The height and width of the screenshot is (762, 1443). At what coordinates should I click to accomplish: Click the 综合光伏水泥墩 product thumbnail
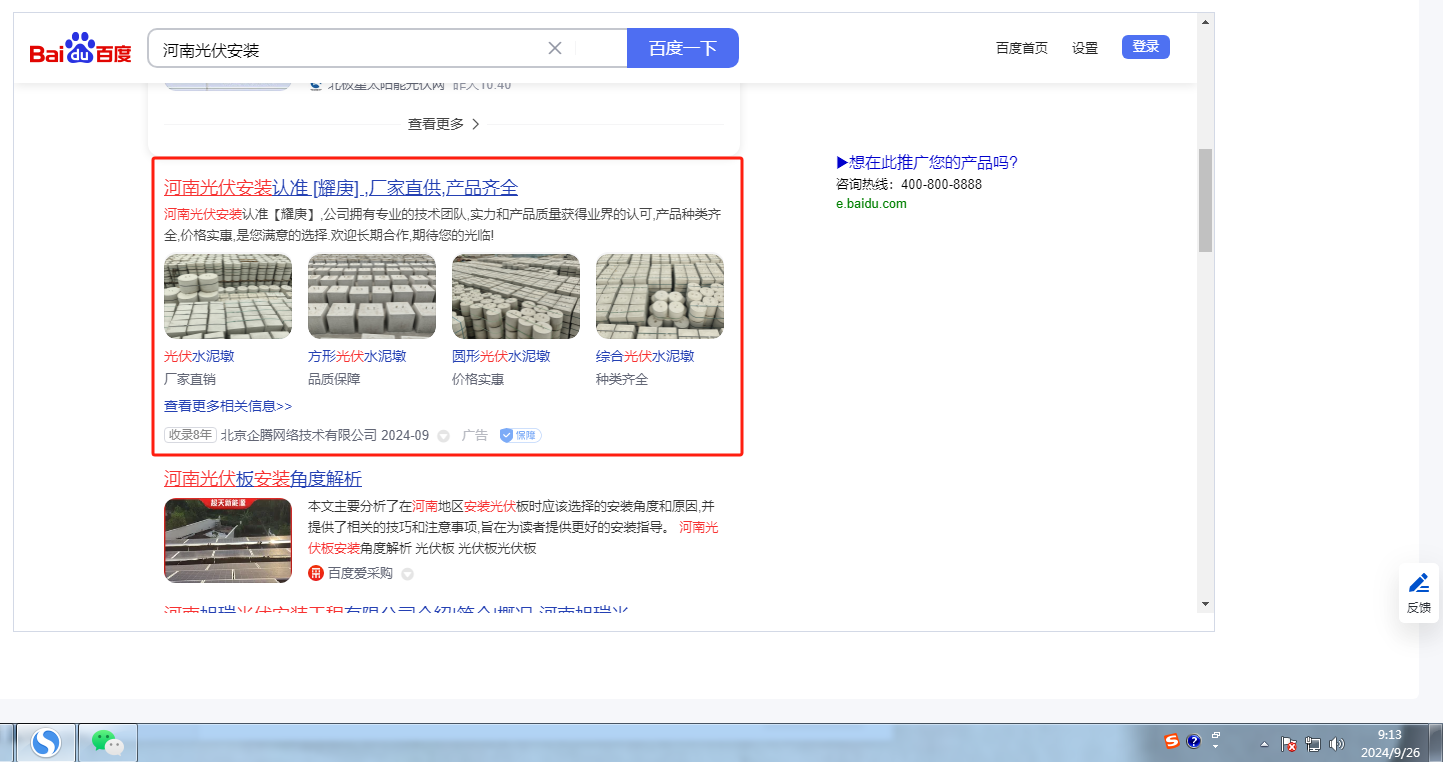click(660, 296)
